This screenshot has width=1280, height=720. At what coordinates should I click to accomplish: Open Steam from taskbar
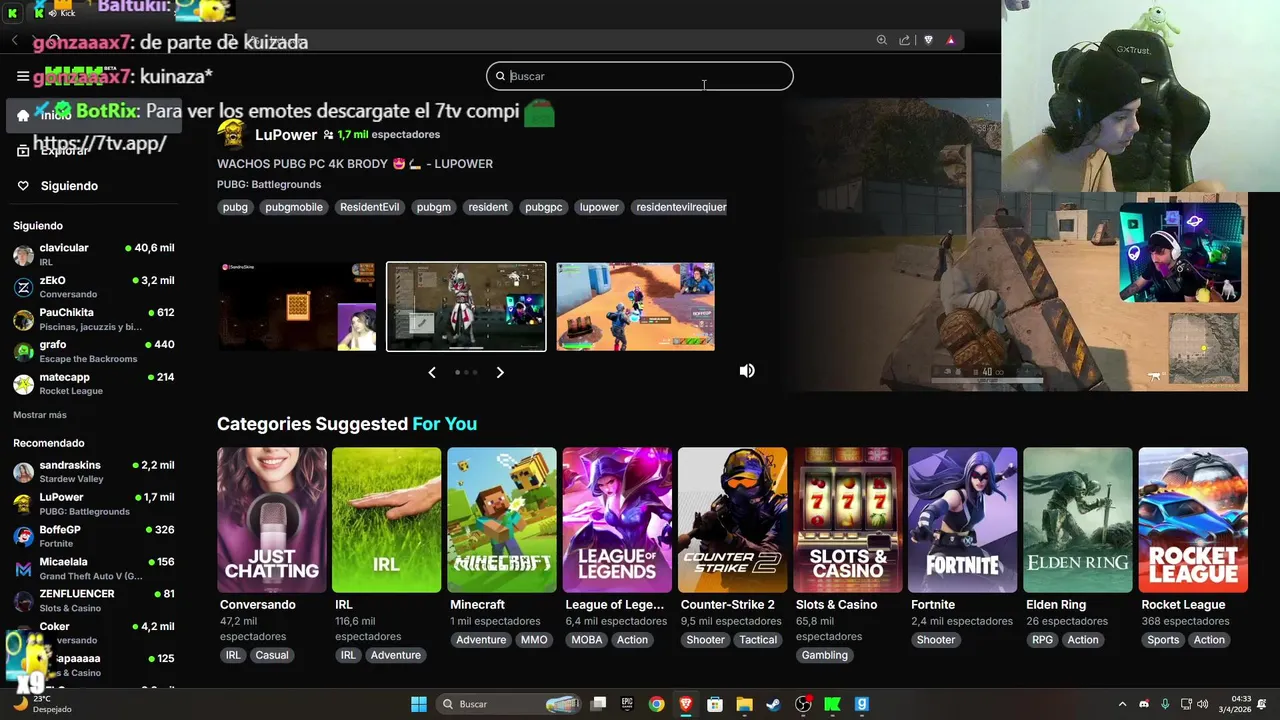click(x=773, y=704)
